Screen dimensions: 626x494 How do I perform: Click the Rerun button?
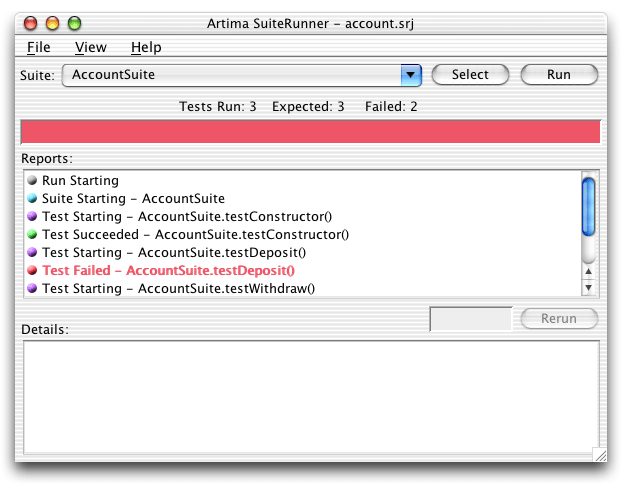pos(559,319)
